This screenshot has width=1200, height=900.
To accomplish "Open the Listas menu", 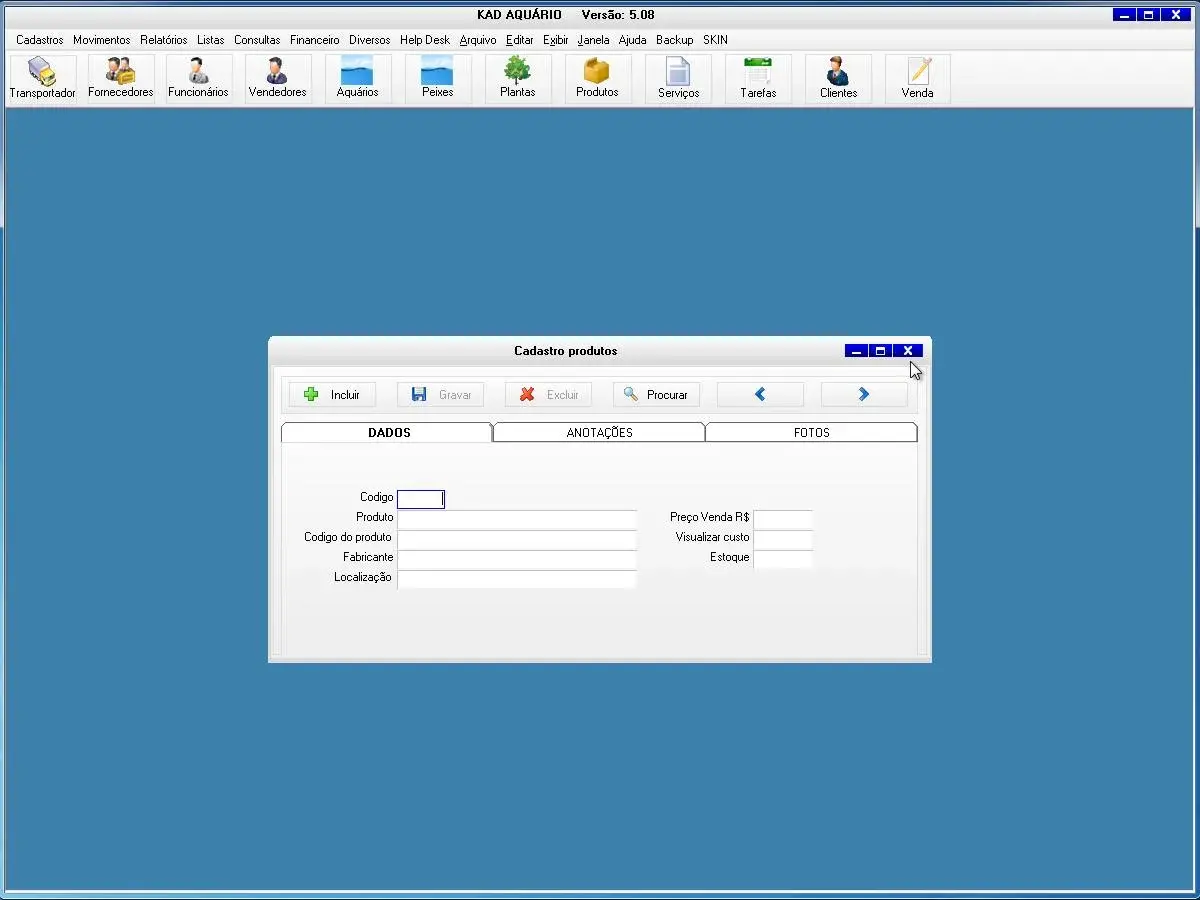I will [x=211, y=40].
